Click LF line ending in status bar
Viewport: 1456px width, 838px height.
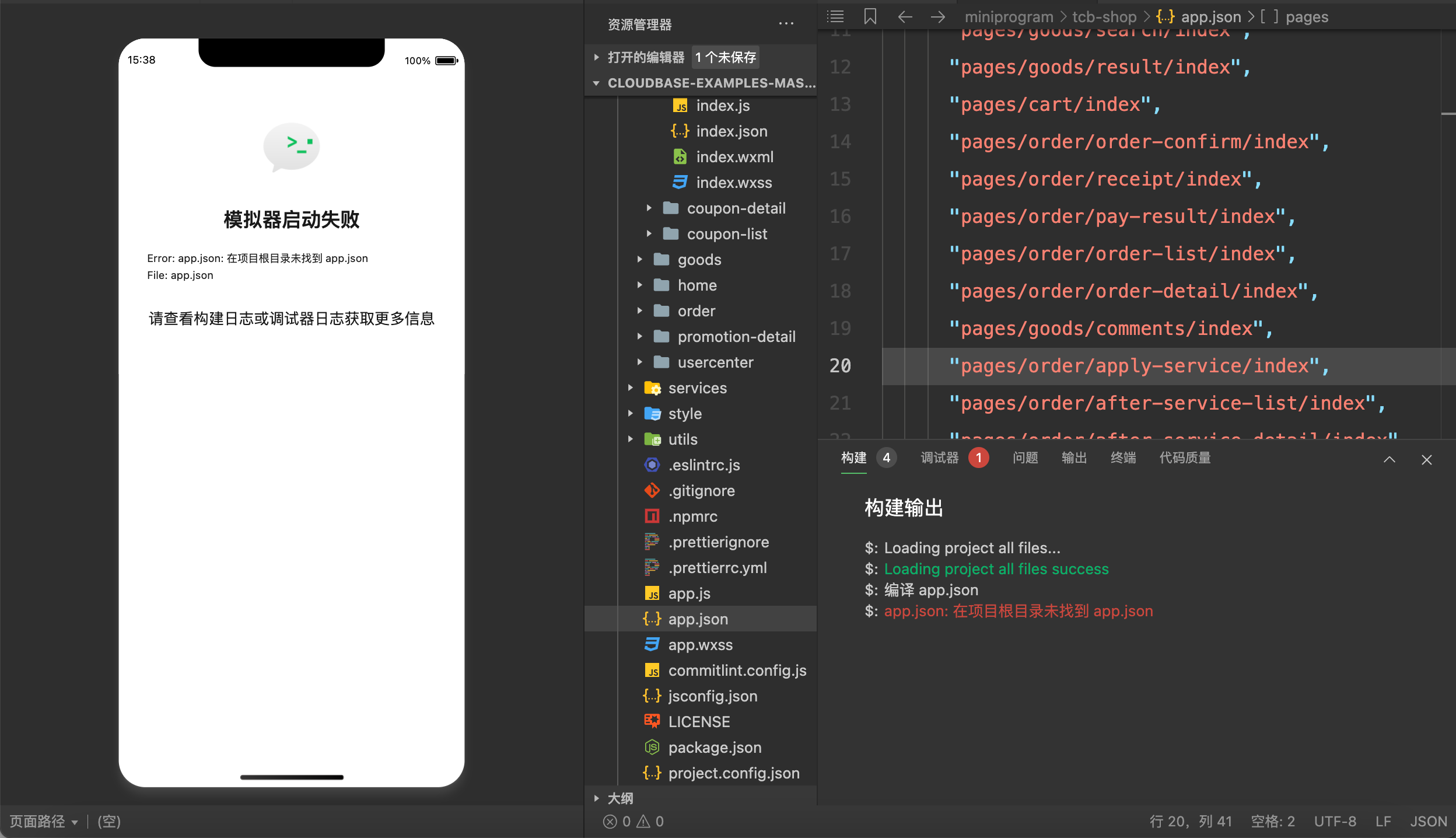click(1383, 822)
